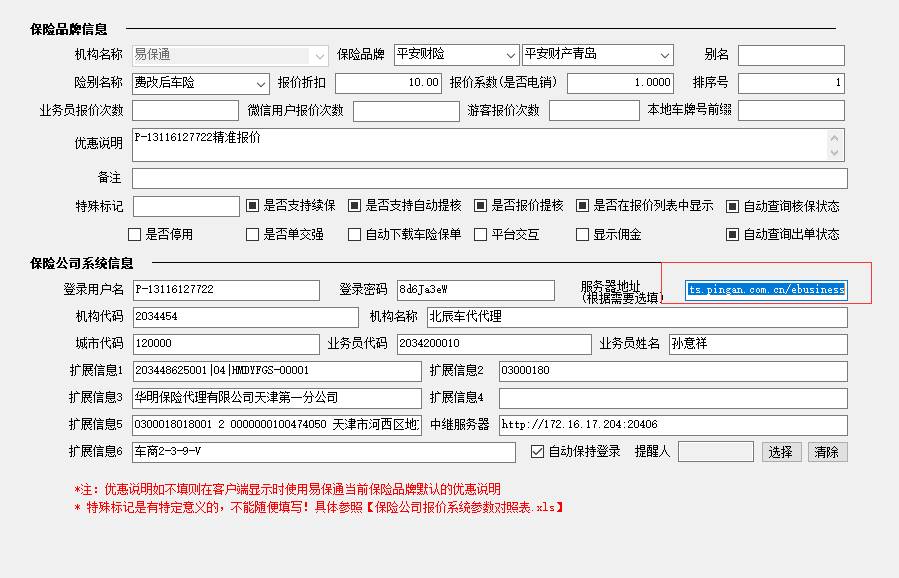Click the 机构代码 field 2034454
Screen dimensions: 899x578
point(245,317)
